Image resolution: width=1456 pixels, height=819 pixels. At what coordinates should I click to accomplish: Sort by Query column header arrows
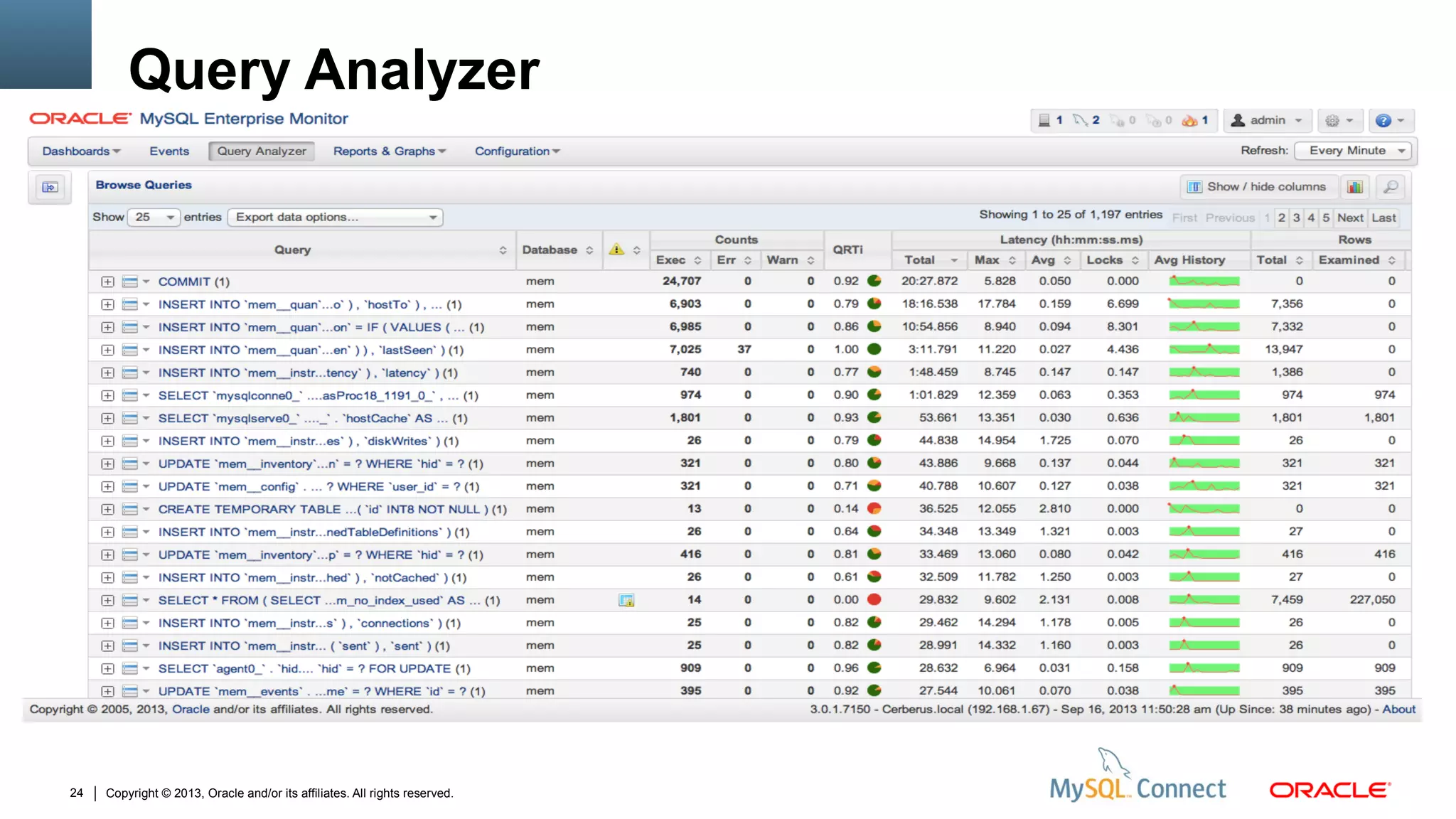503,250
